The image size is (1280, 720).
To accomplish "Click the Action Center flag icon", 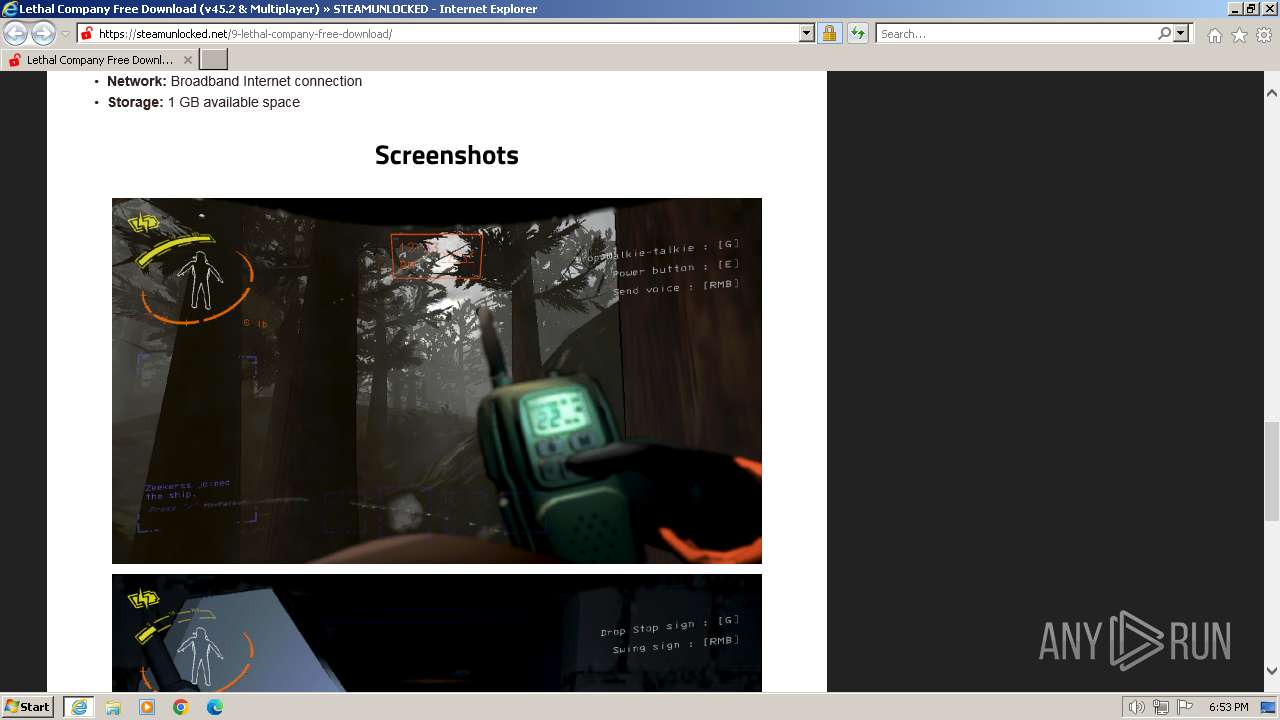I will [x=1185, y=707].
